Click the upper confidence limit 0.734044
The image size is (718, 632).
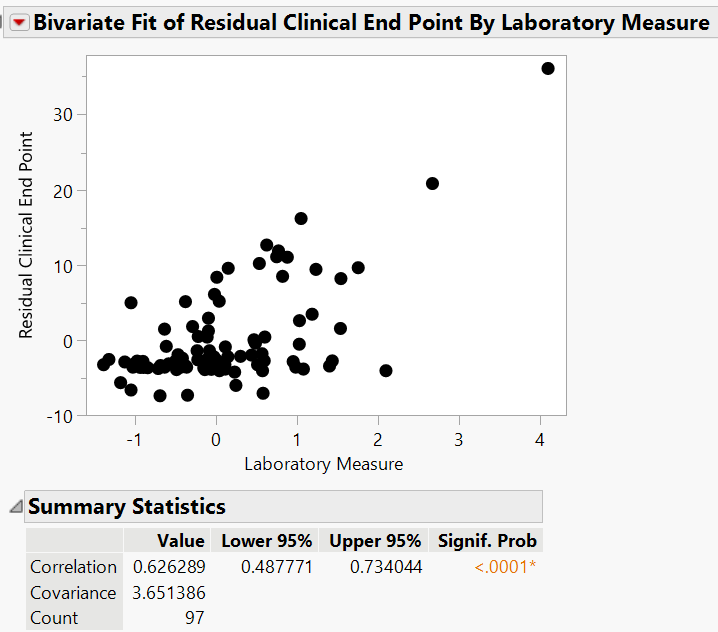click(386, 567)
